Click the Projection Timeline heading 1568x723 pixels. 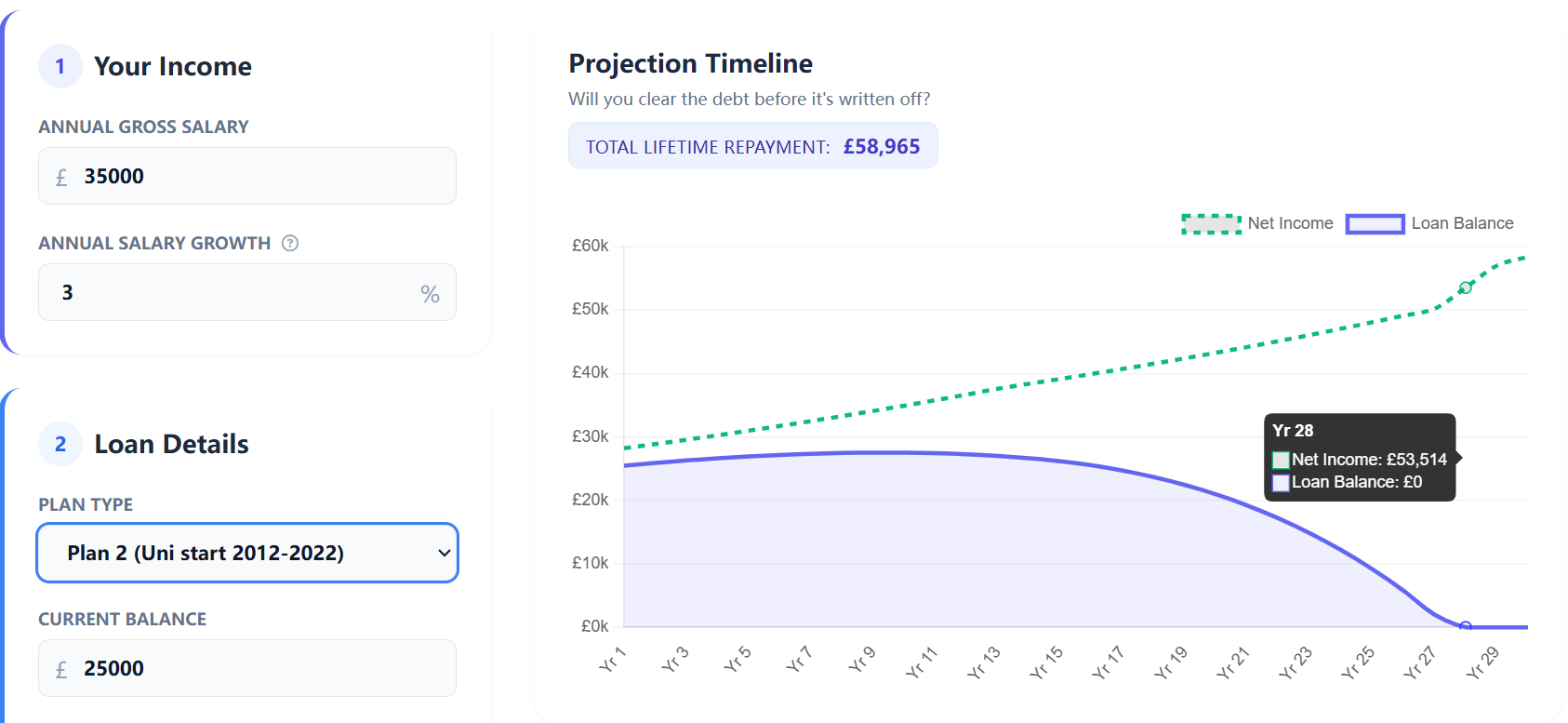(x=690, y=63)
